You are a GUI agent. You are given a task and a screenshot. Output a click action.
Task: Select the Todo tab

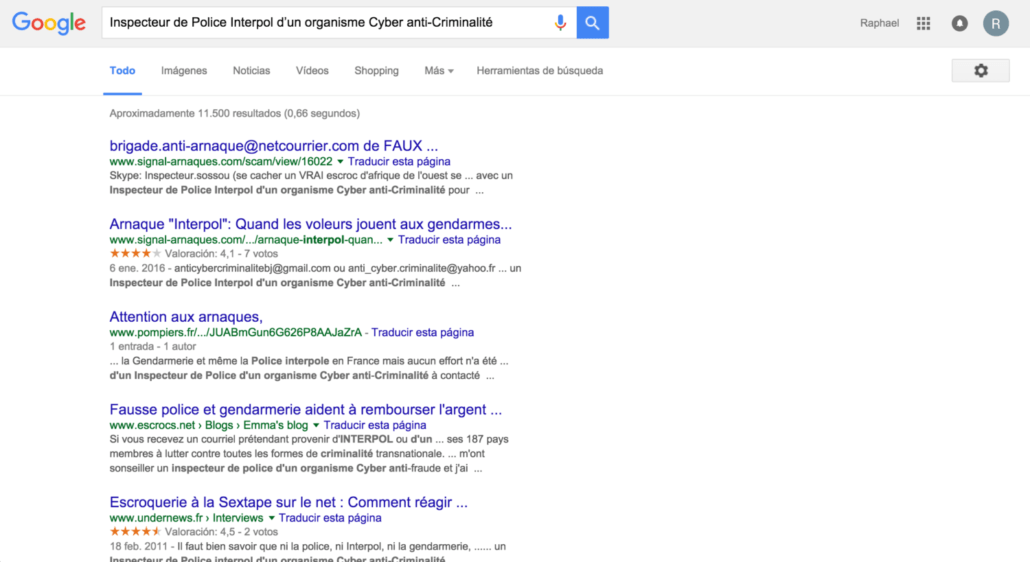click(122, 71)
